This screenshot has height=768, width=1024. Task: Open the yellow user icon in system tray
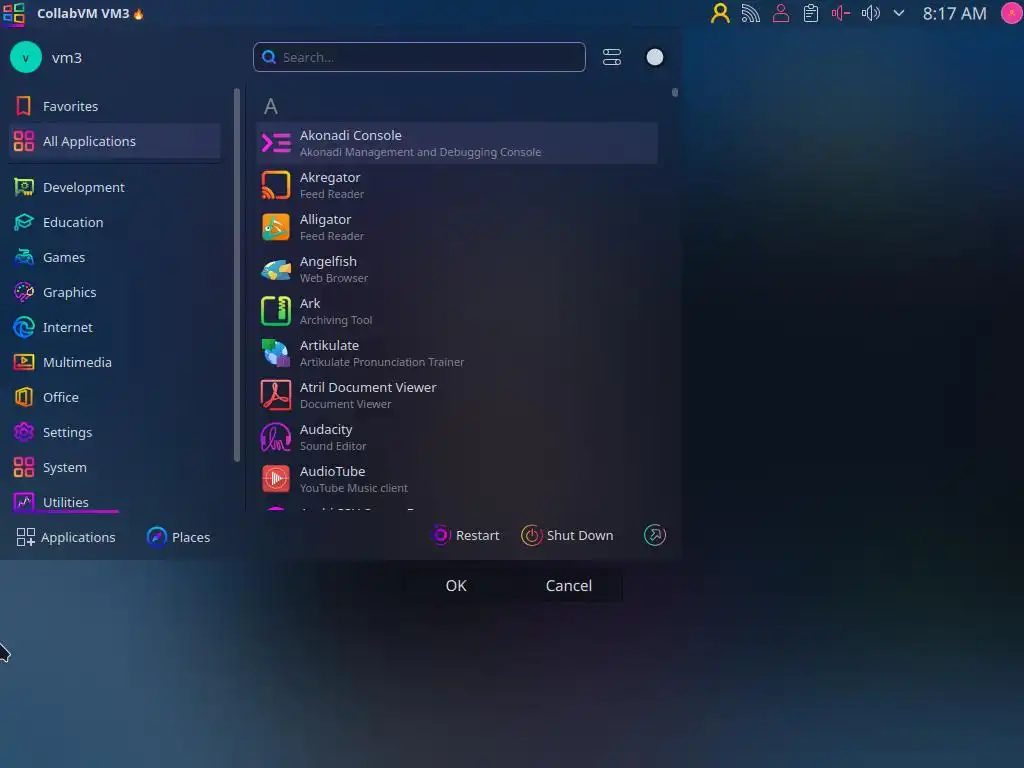coord(720,13)
